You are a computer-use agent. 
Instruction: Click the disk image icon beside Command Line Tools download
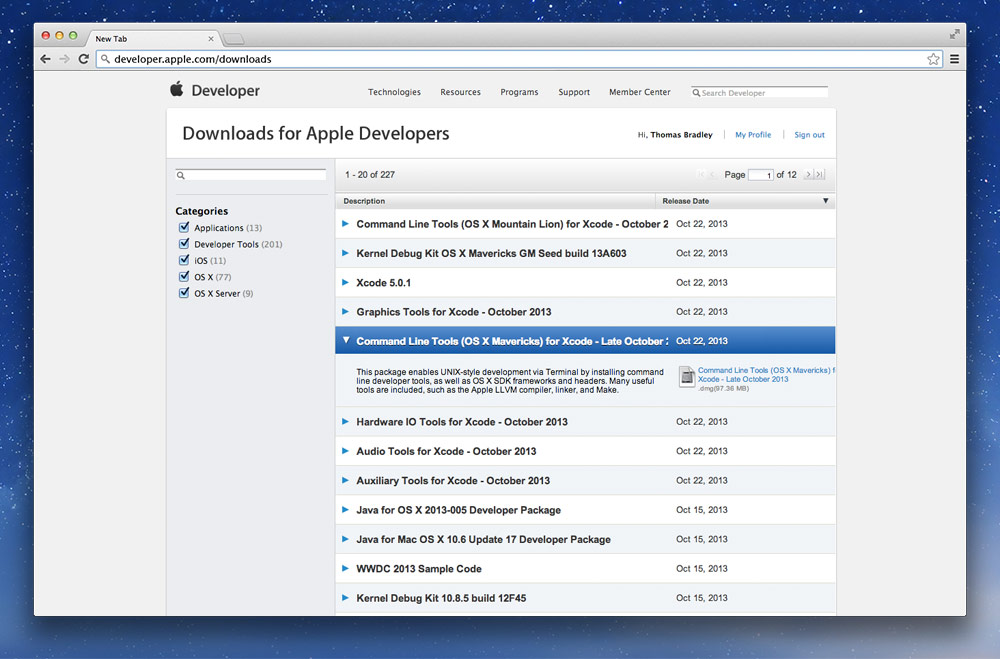click(x=687, y=377)
